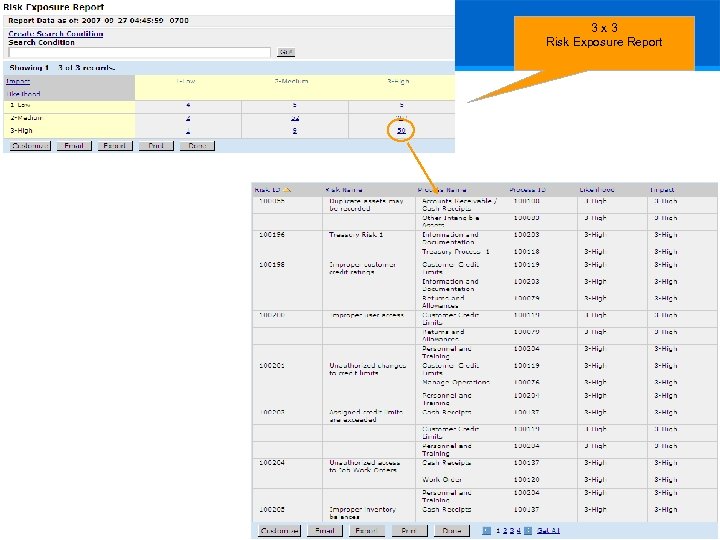Open count 2 for Medium likelihood, Low impact
The width and height of the screenshot is (720, 540).
pos(188,118)
